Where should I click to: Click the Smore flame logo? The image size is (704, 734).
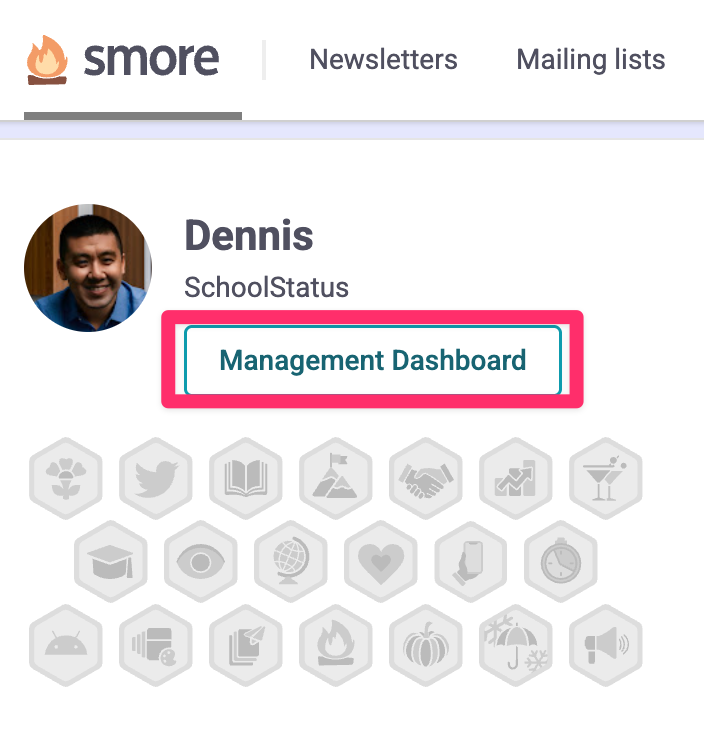pyautogui.click(x=47, y=60)
